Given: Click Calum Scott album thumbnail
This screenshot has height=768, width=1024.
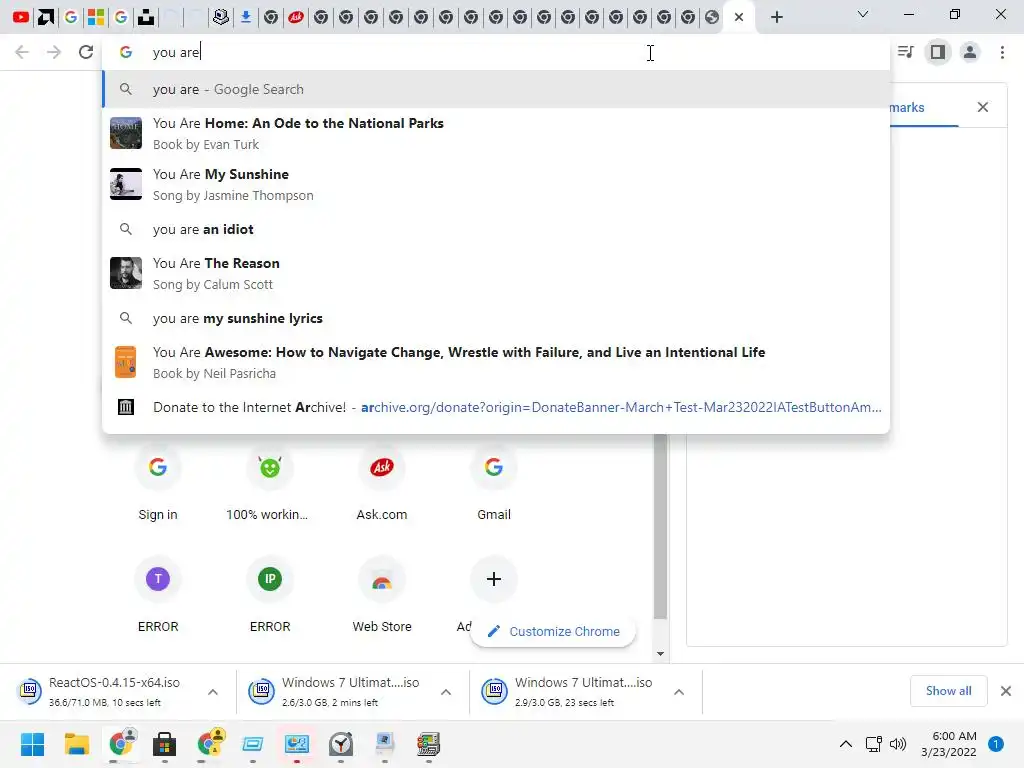Looking at the screenshot, I should click(x=125, y=273).
